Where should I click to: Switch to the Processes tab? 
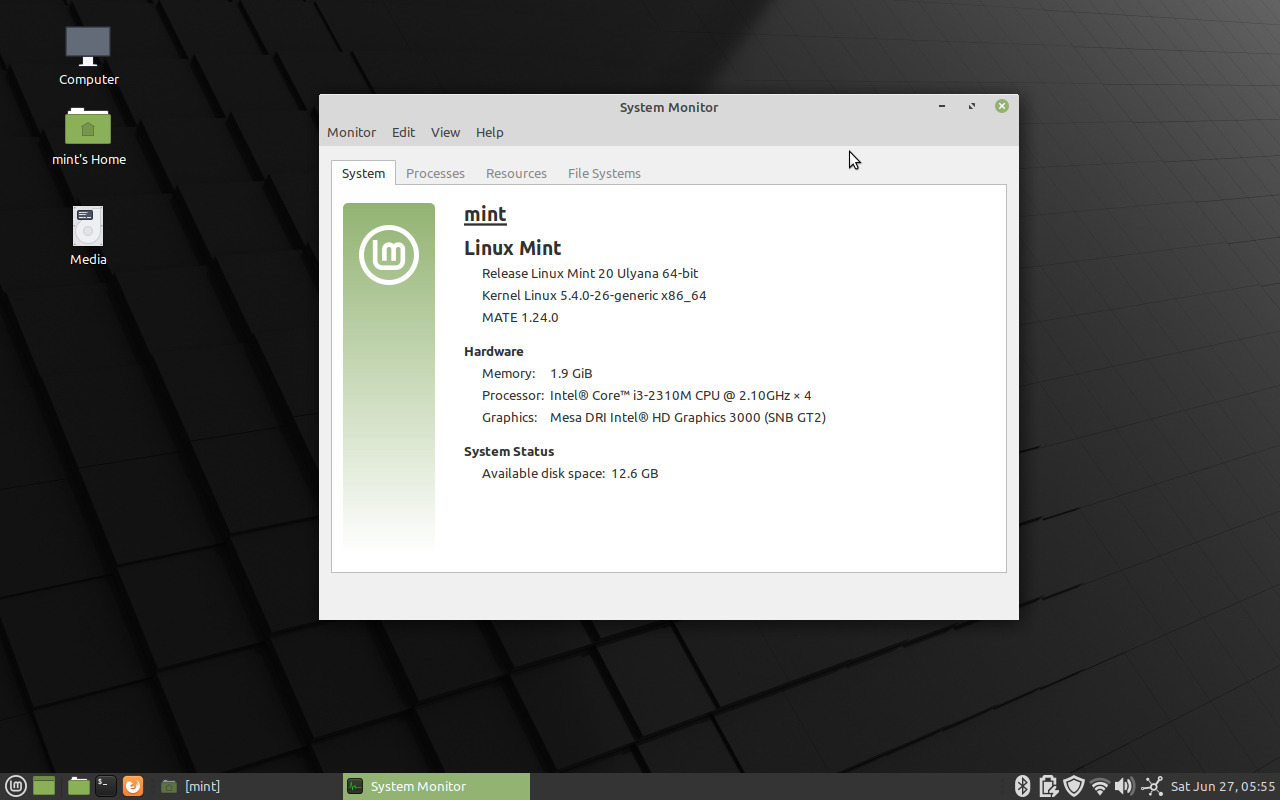point(435,173)
